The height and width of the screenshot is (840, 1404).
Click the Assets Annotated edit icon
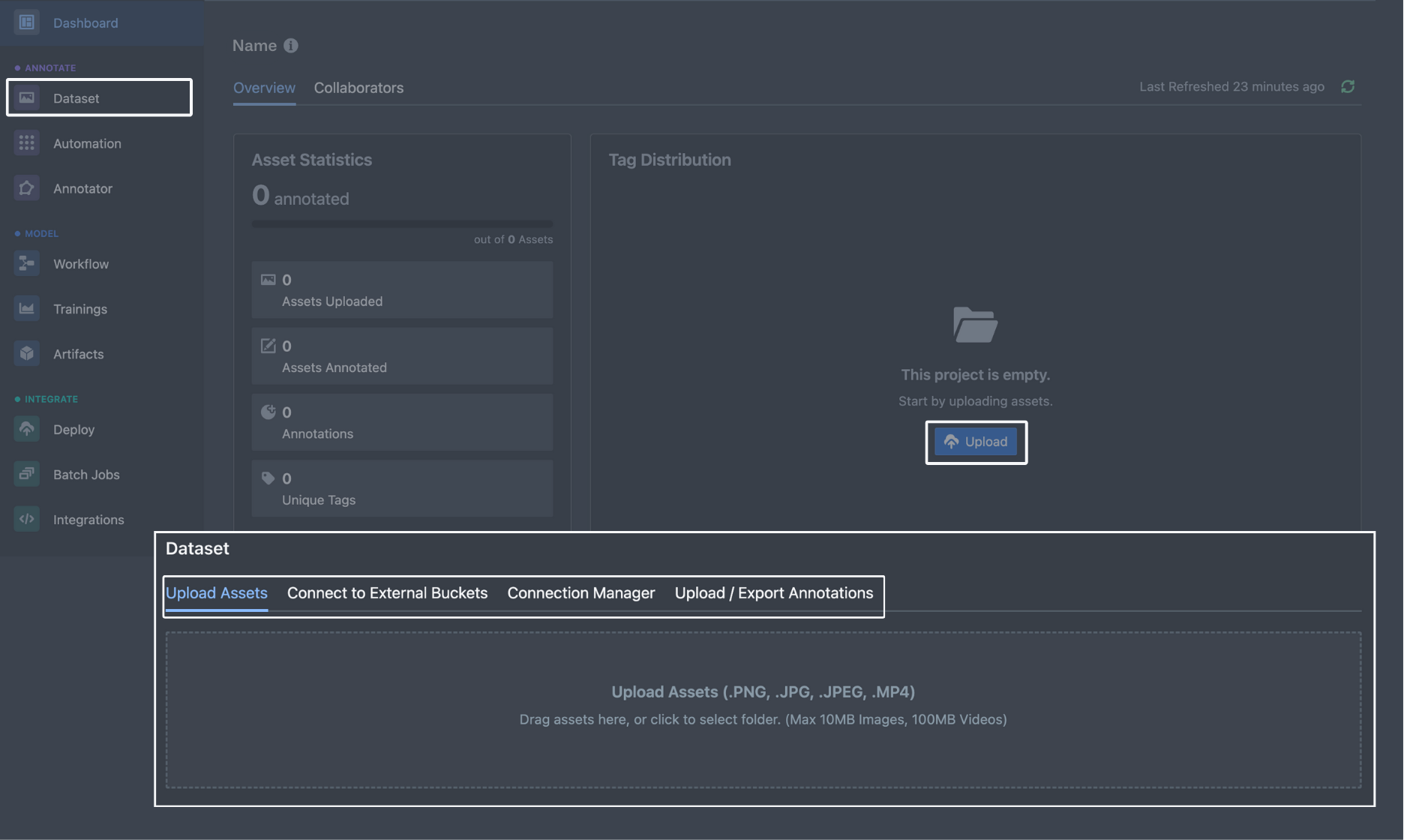(268, 346)
